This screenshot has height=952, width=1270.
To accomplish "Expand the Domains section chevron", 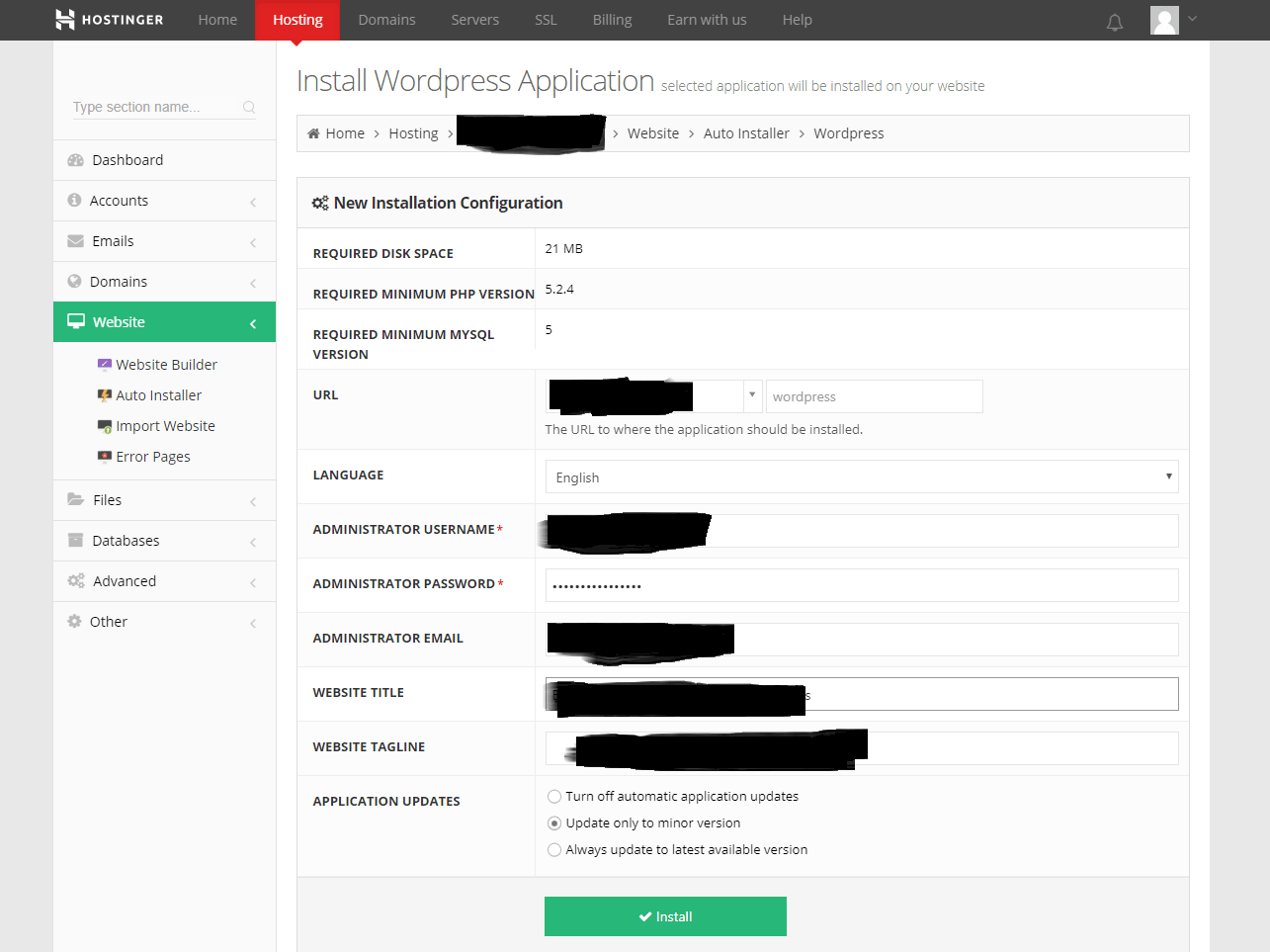I will pos(253,283).
